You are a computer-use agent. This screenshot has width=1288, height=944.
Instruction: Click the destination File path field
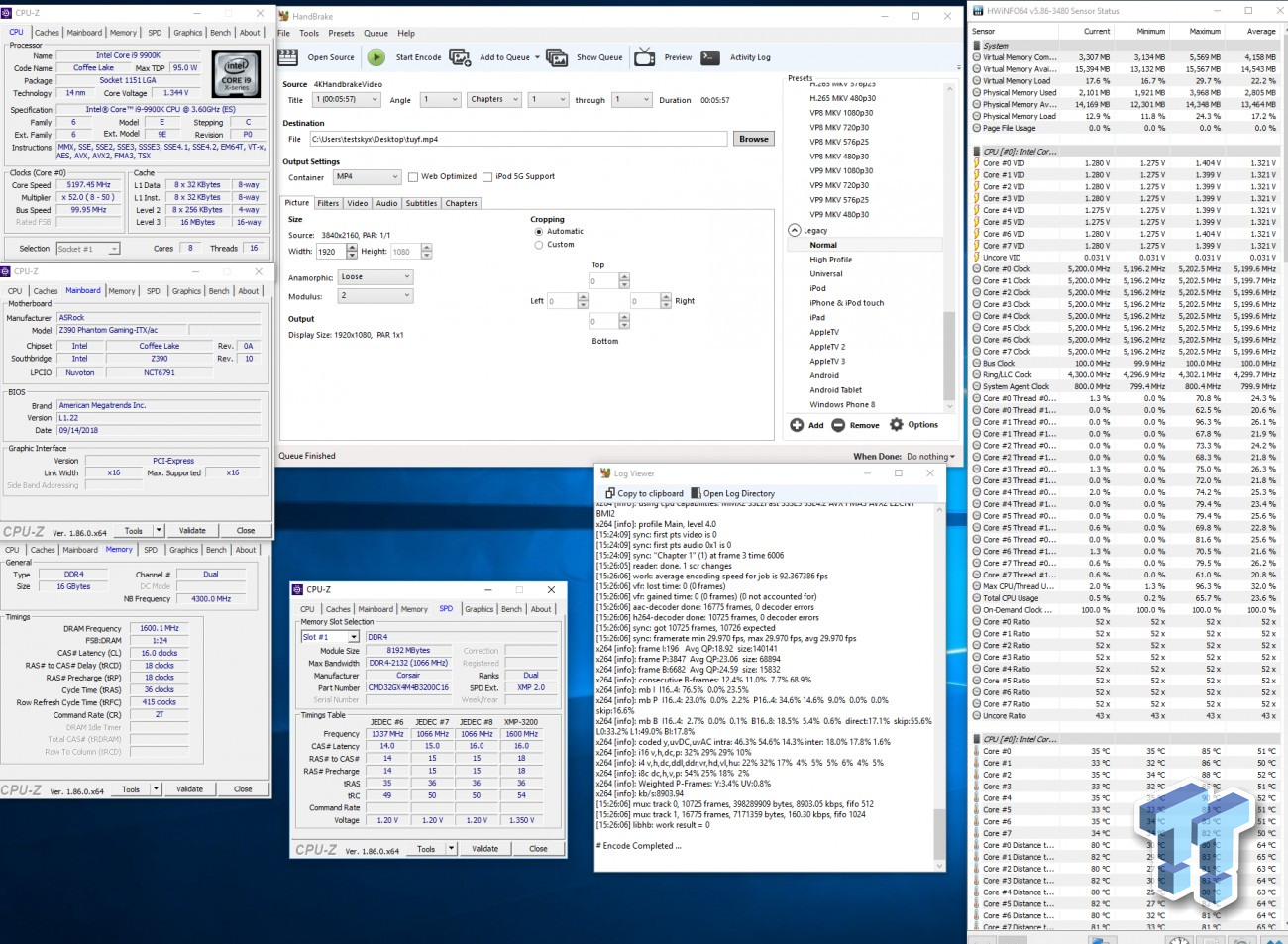point(518,139)
